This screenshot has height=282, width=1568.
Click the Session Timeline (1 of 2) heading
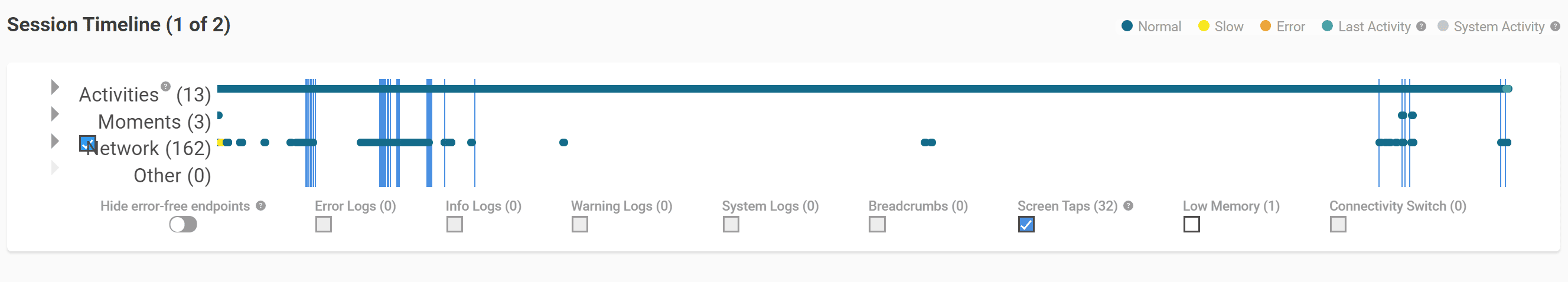point(119,25)
